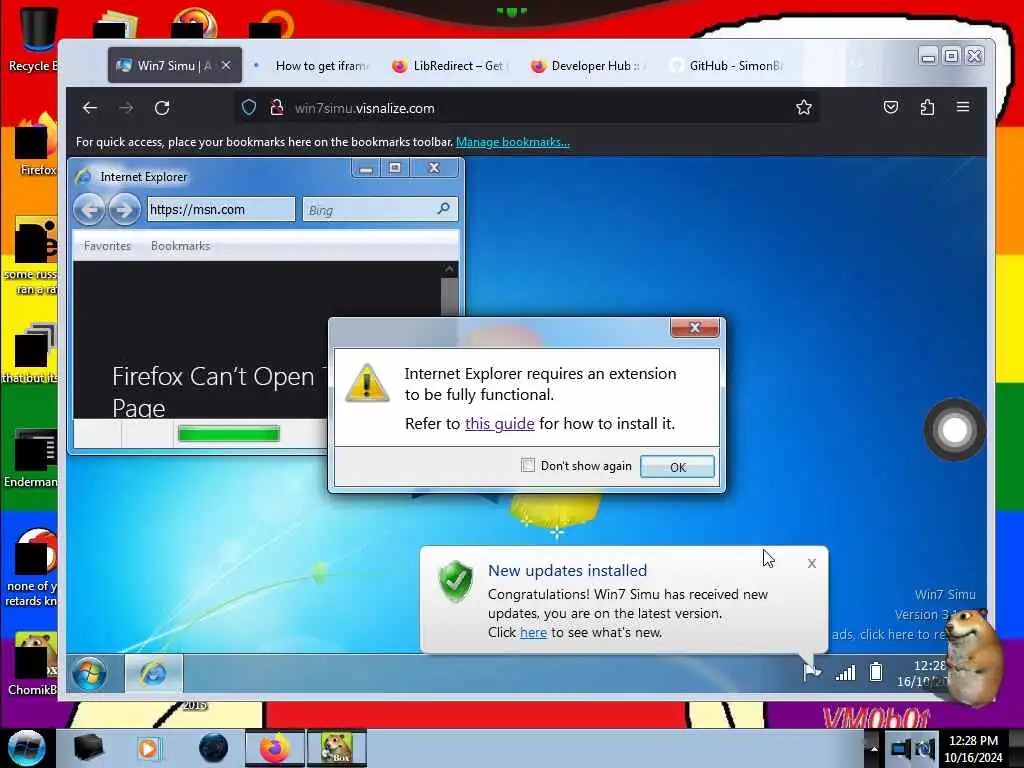
Task: Close the extension warning dialog
Action: [695, 327]
